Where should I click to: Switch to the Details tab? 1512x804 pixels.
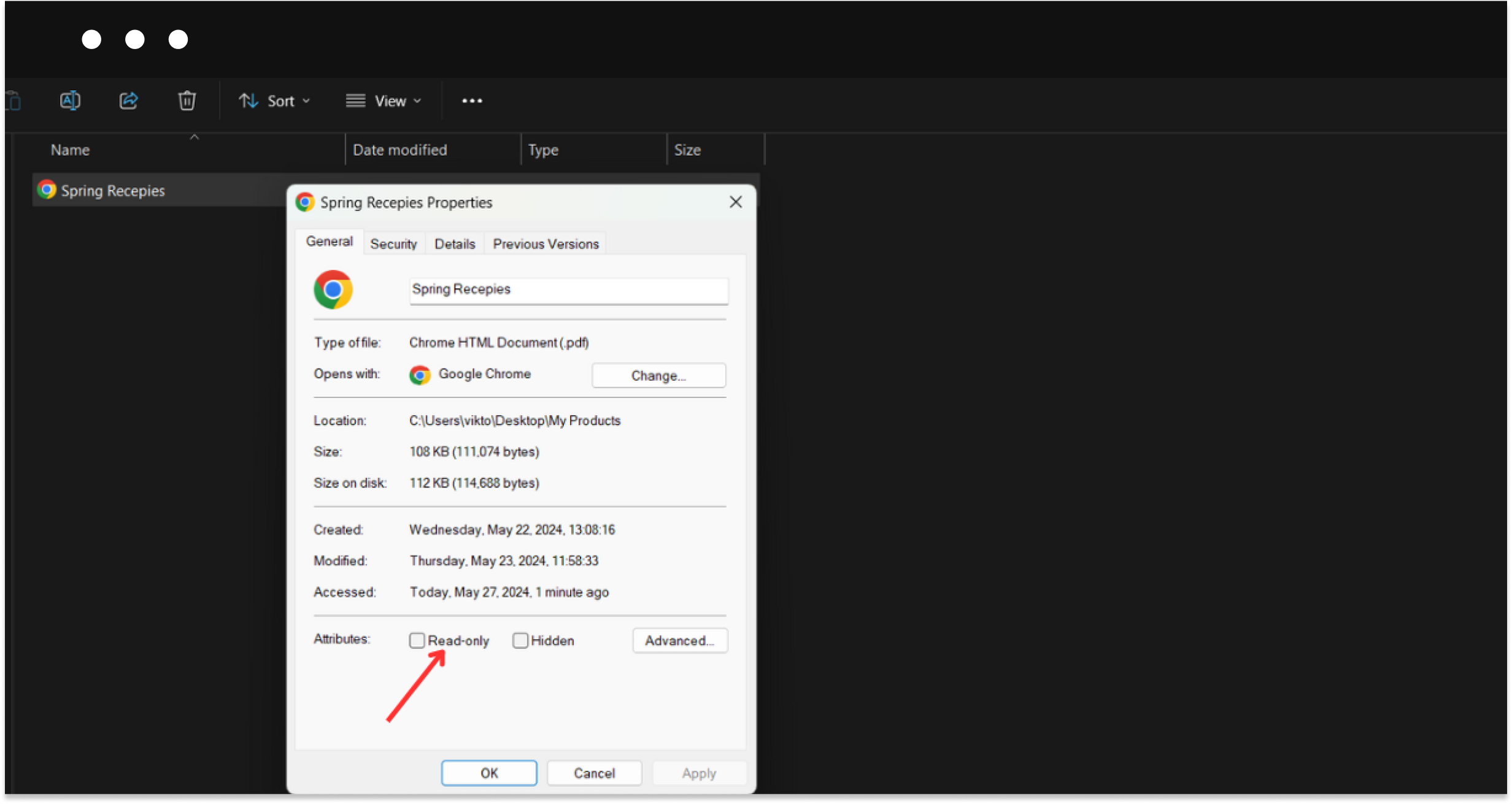[454, 243]
